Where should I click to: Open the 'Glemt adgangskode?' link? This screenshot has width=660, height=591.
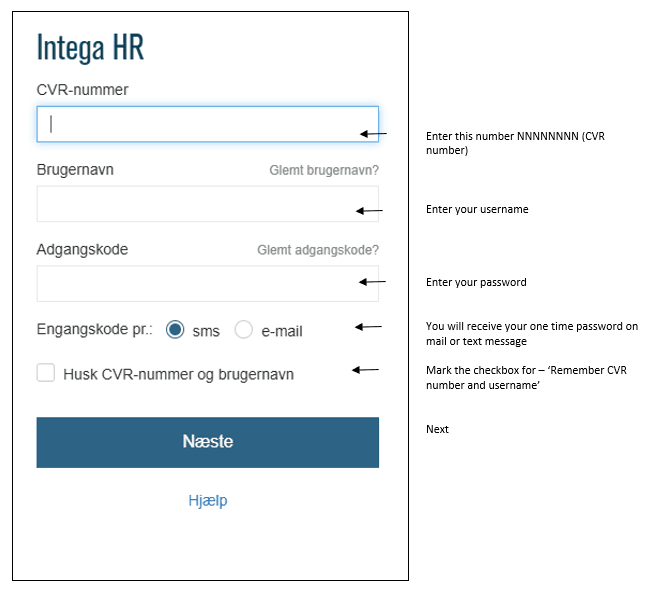click(x=318, y=250)
